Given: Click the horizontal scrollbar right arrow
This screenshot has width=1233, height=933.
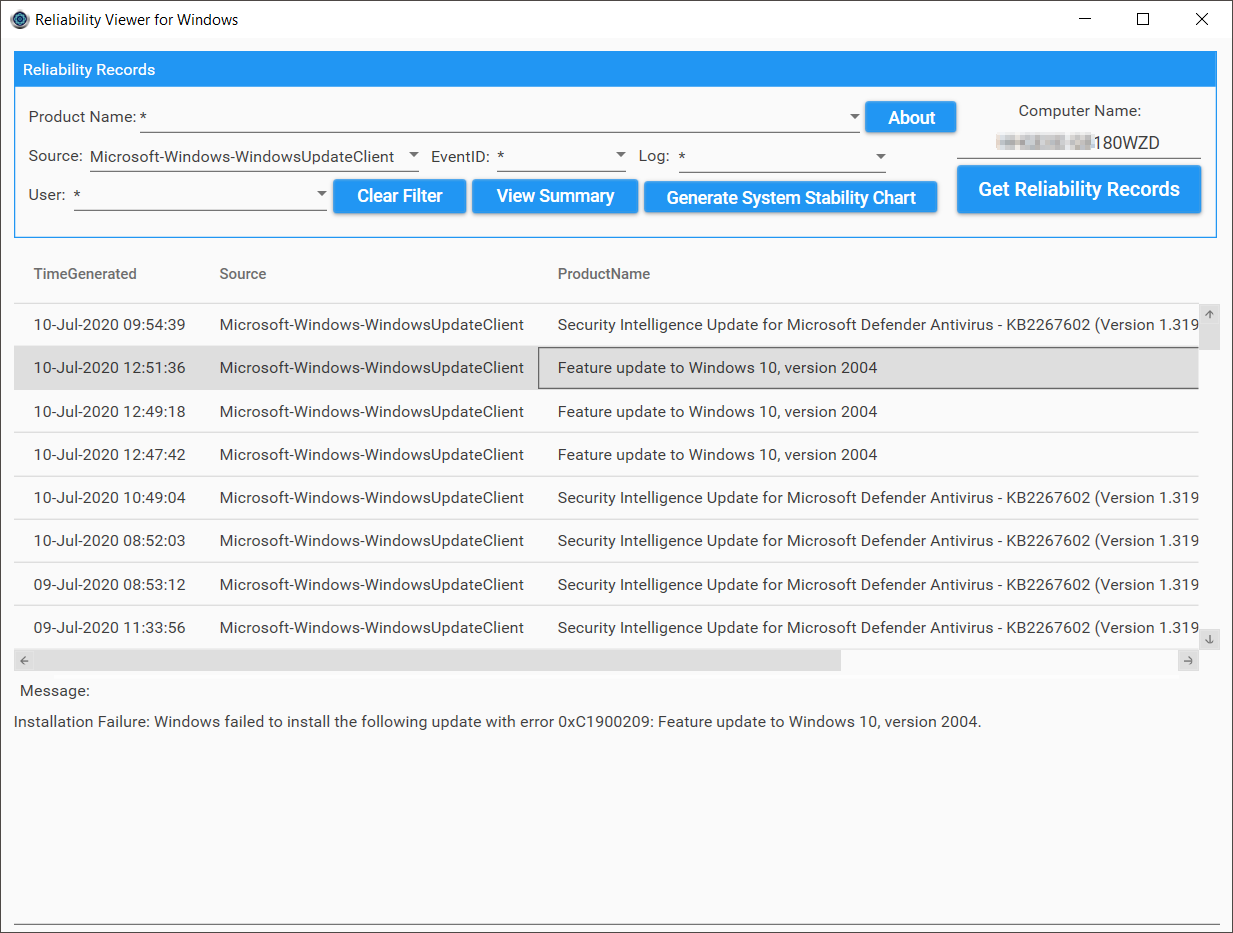Looking at the screenshot, I should coord(1188,661).
